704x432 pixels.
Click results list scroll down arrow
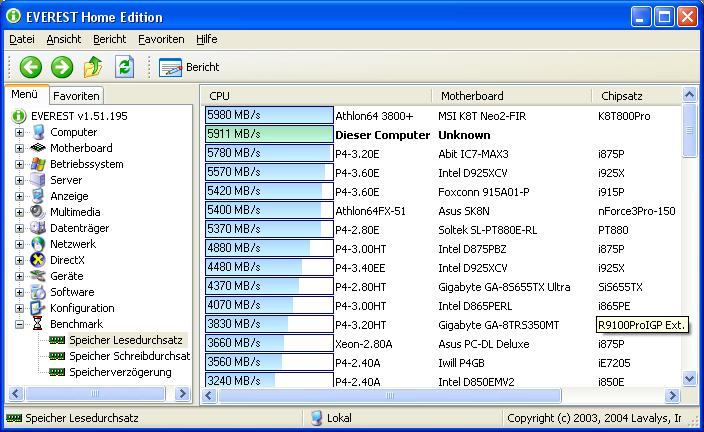pos(690,379)
